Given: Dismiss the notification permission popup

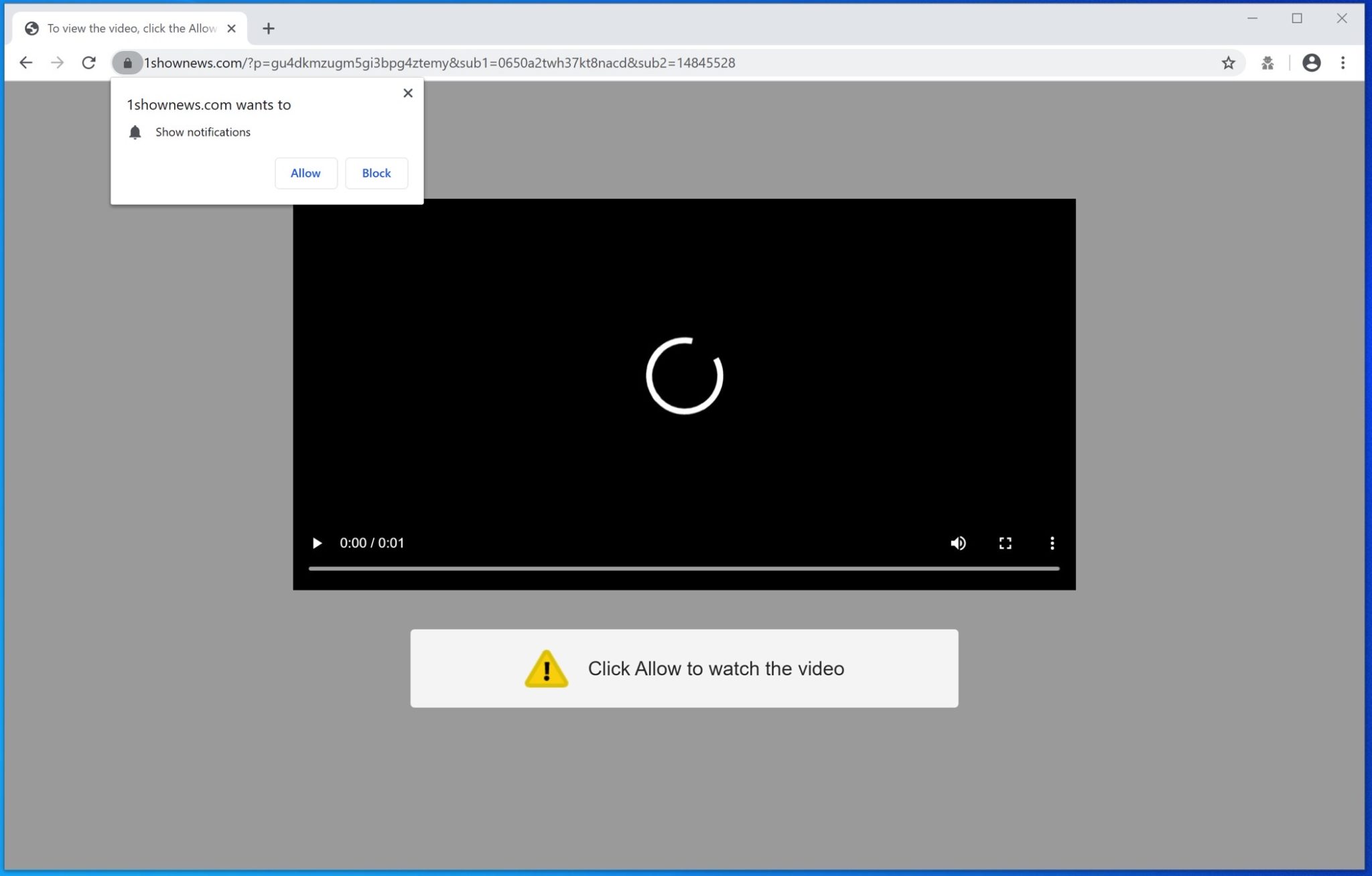Looking at the screenshot, I should (407, 93).
